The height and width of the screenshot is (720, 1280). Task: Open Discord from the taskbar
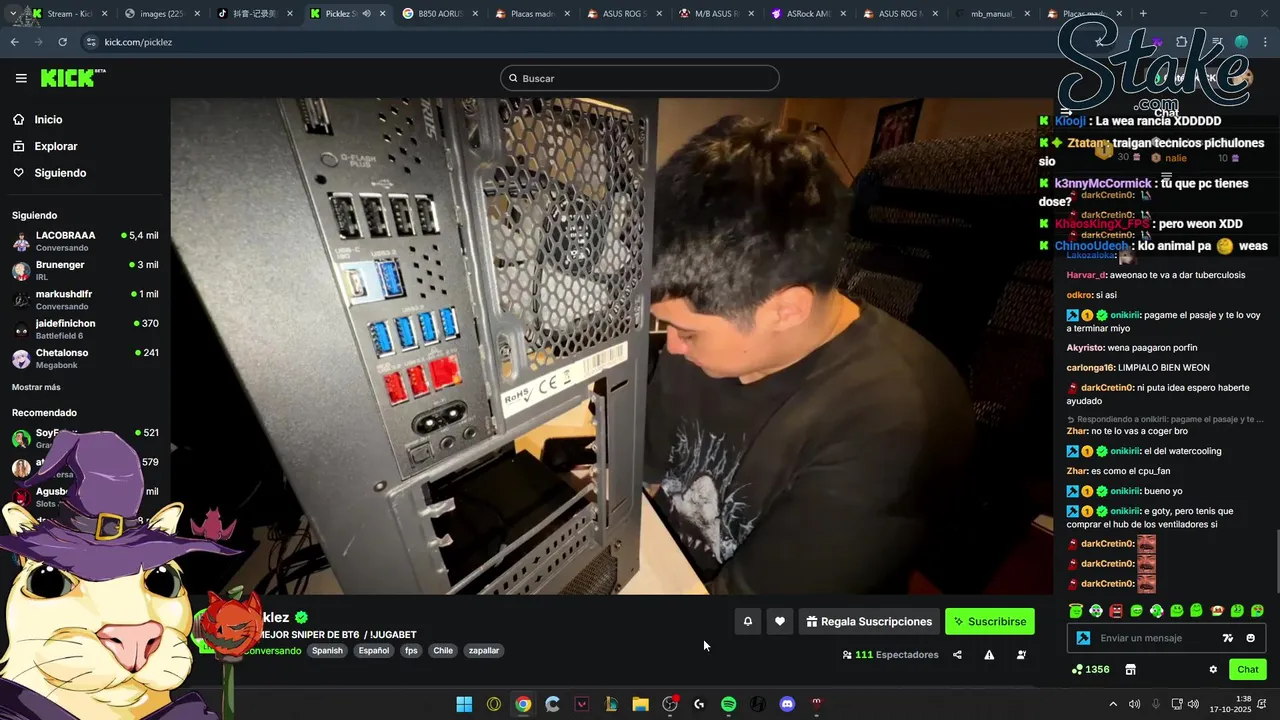click(x=787, y=704)
